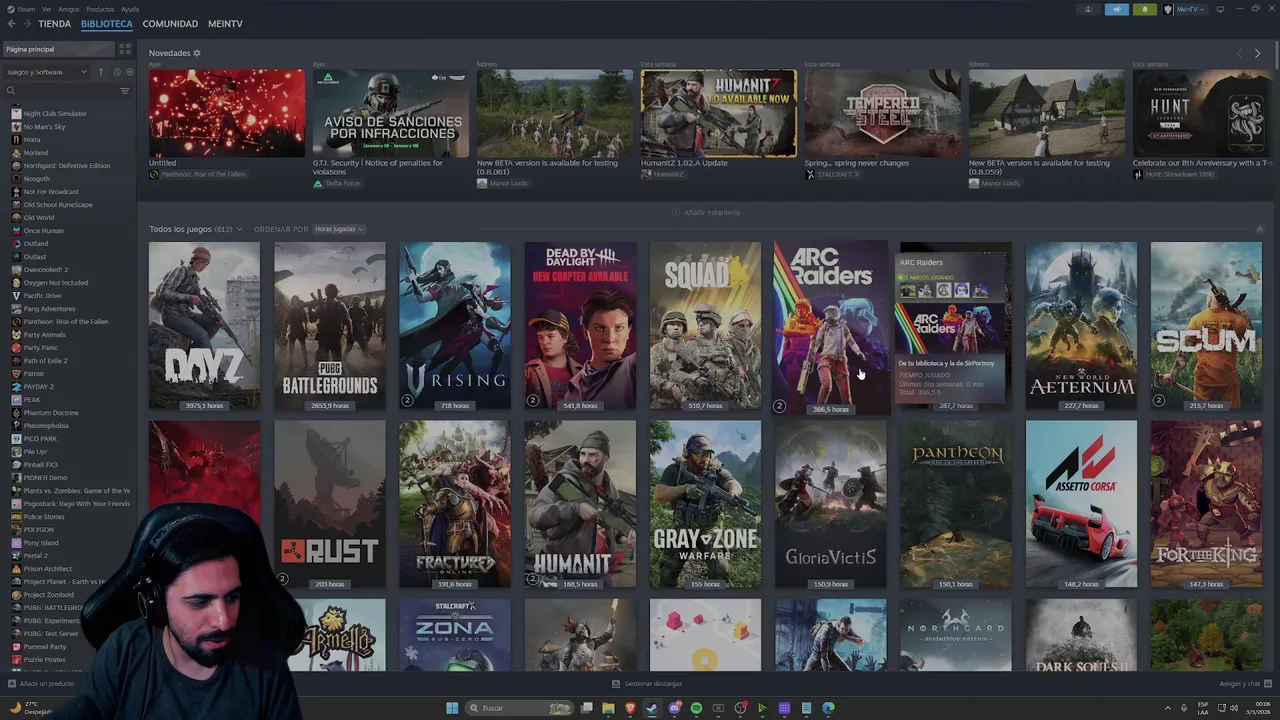This screenshot has width=1280, height=720.
Task: Open the green notifications bell
Action: coord(1145,9)
